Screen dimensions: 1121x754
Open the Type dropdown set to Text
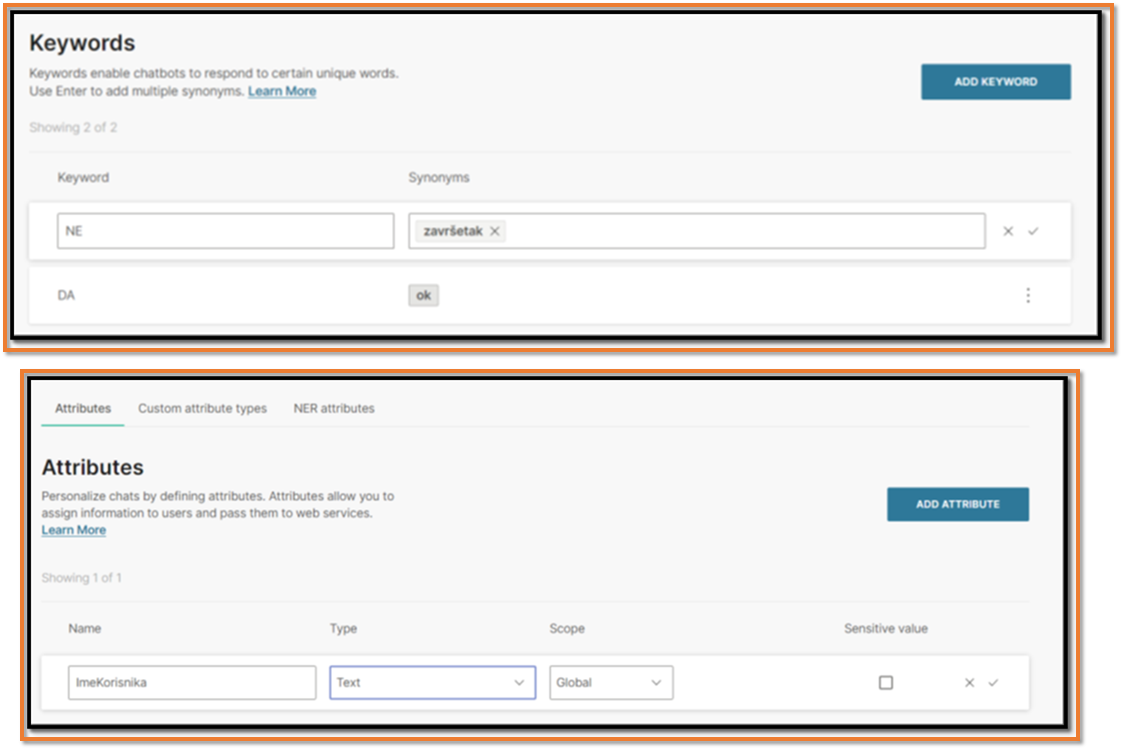[432, 683]
